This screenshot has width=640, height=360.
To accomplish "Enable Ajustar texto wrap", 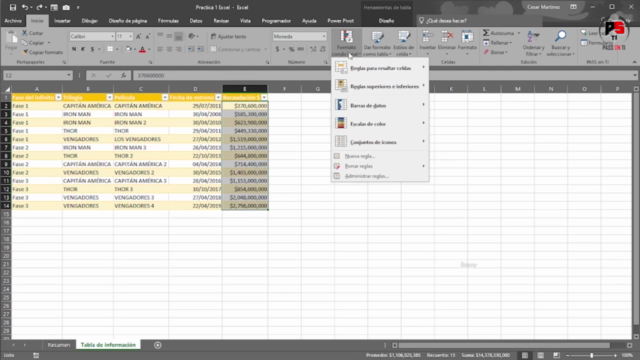I will 229,37.
